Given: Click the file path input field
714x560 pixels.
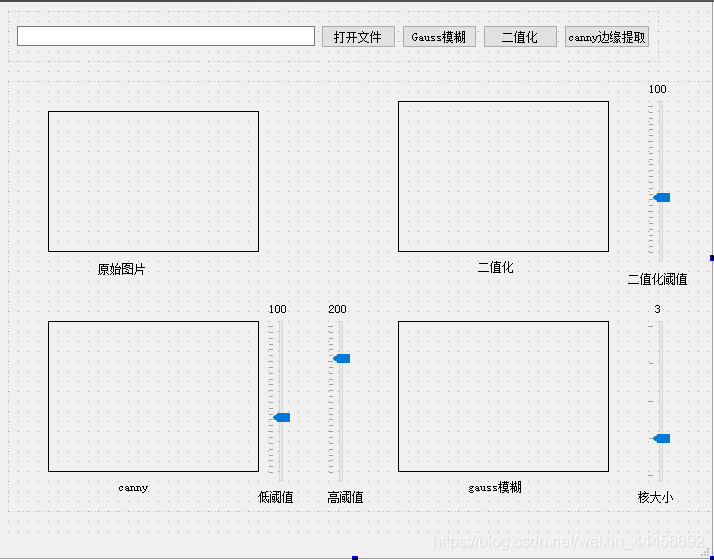Looking at the screenshot, I should pos(166,36).
